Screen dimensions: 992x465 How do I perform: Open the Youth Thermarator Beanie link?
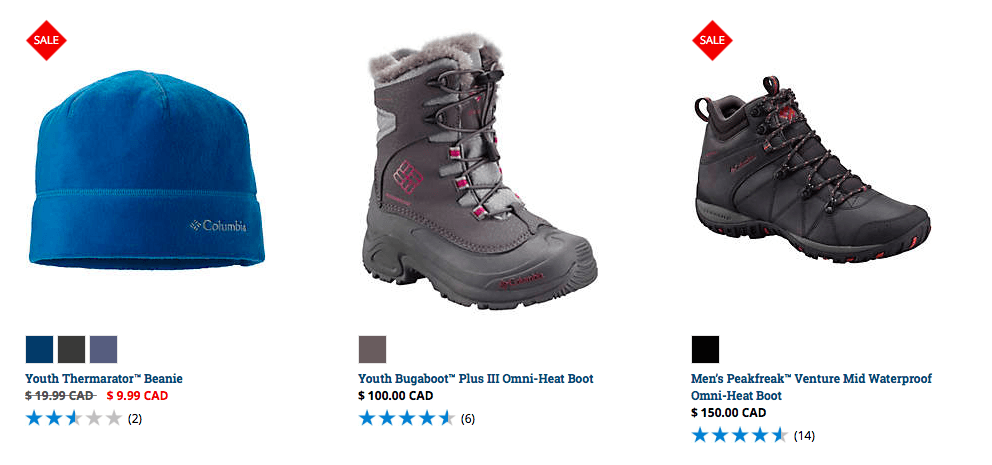pyautogui.click(x=104, y=379)
